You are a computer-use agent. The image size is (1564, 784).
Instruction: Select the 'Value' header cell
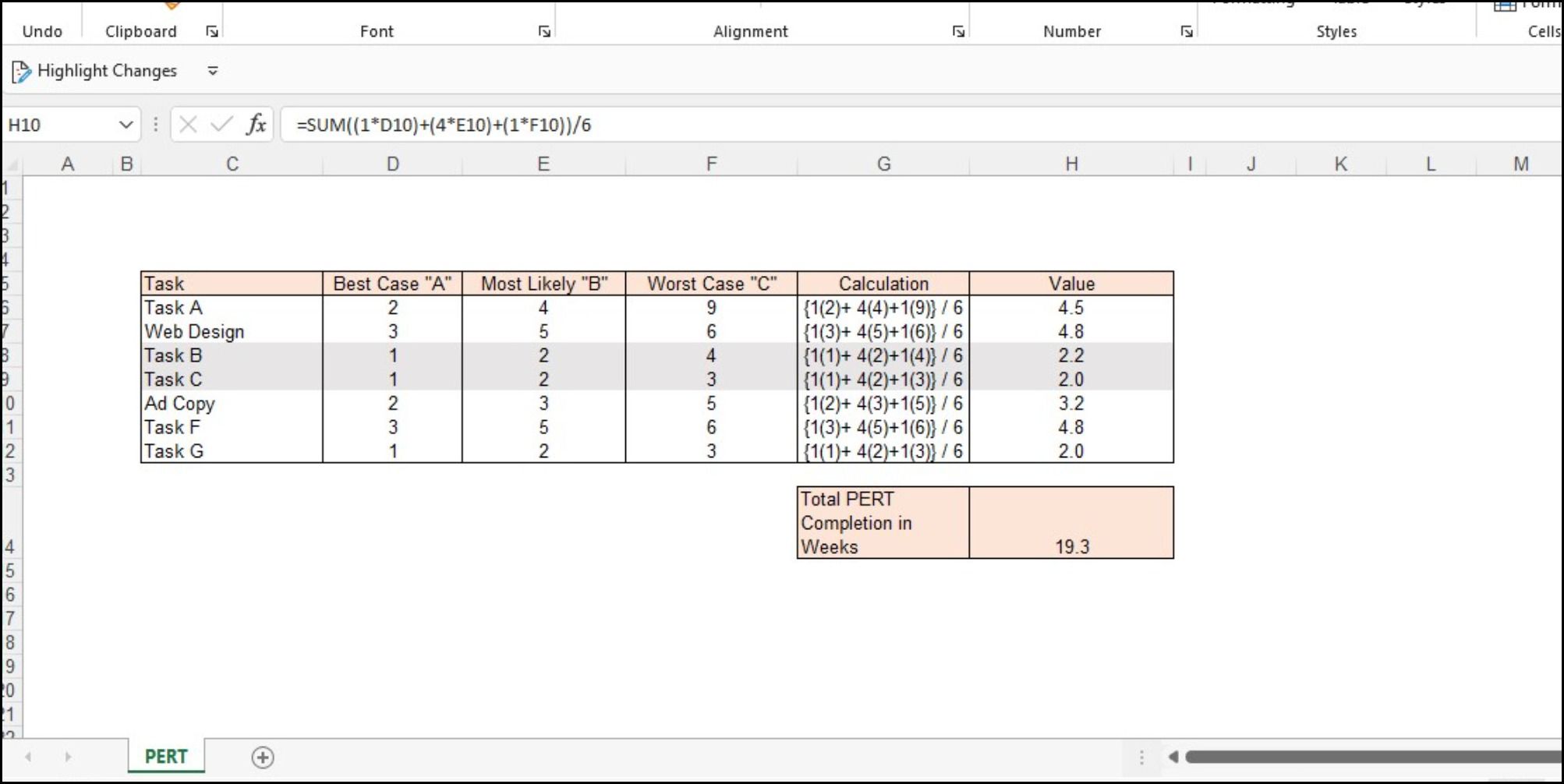[1071, 284]
